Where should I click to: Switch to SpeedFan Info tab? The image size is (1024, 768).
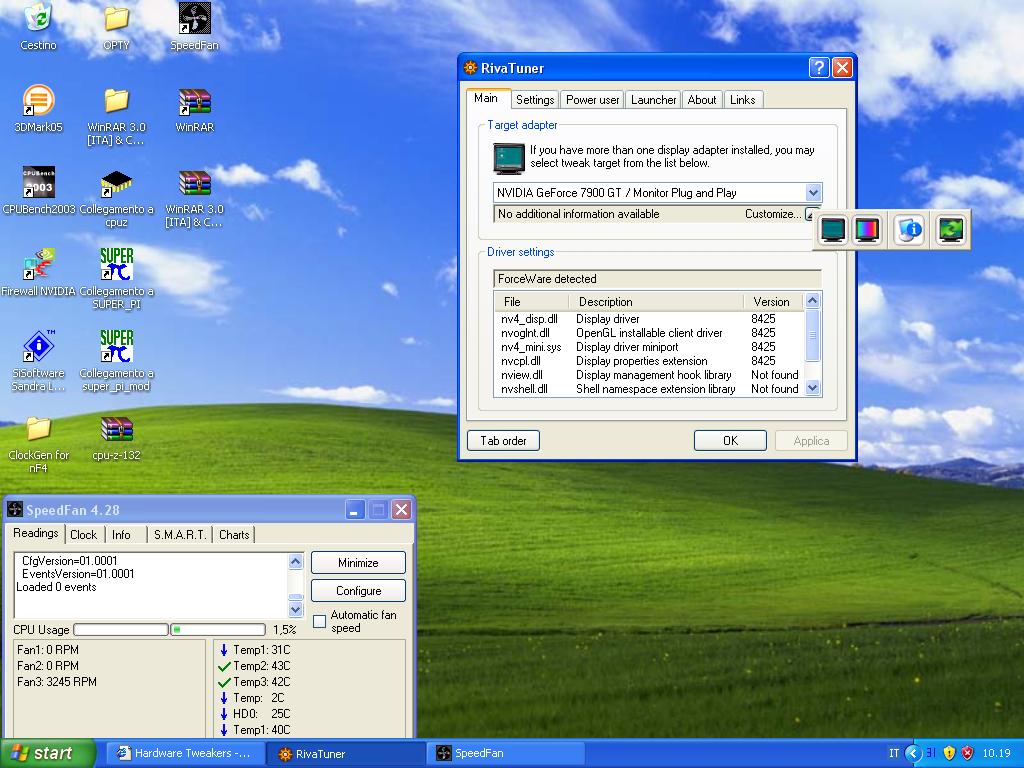point(121,534)
